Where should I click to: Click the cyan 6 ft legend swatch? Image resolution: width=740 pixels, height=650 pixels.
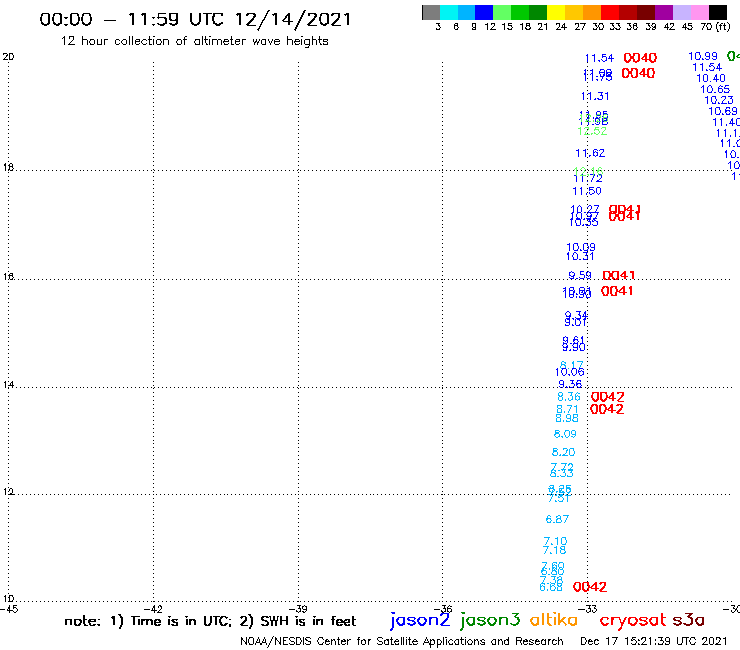coord(449,12)
